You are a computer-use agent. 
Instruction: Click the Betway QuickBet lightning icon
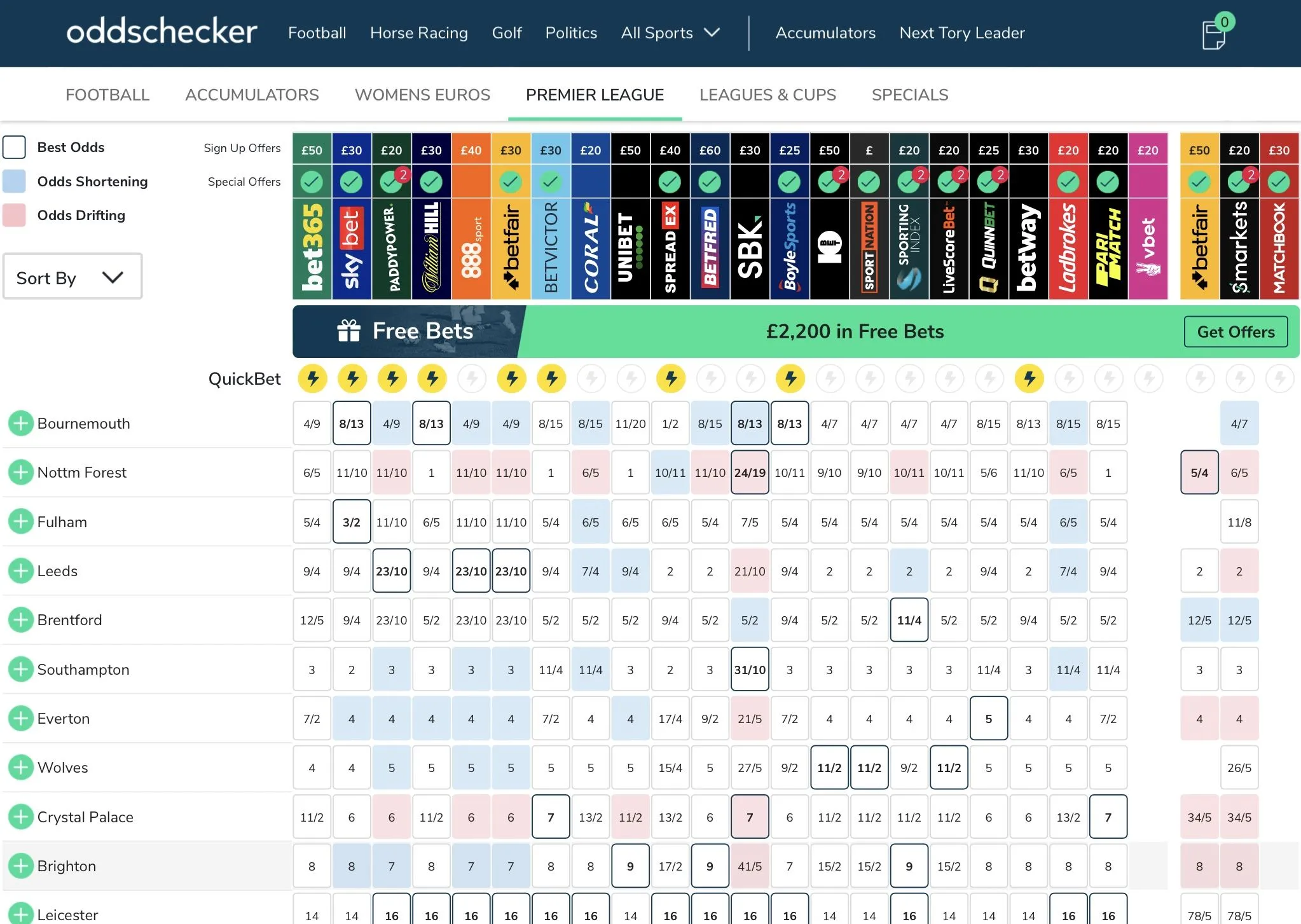pos(1029,379)
